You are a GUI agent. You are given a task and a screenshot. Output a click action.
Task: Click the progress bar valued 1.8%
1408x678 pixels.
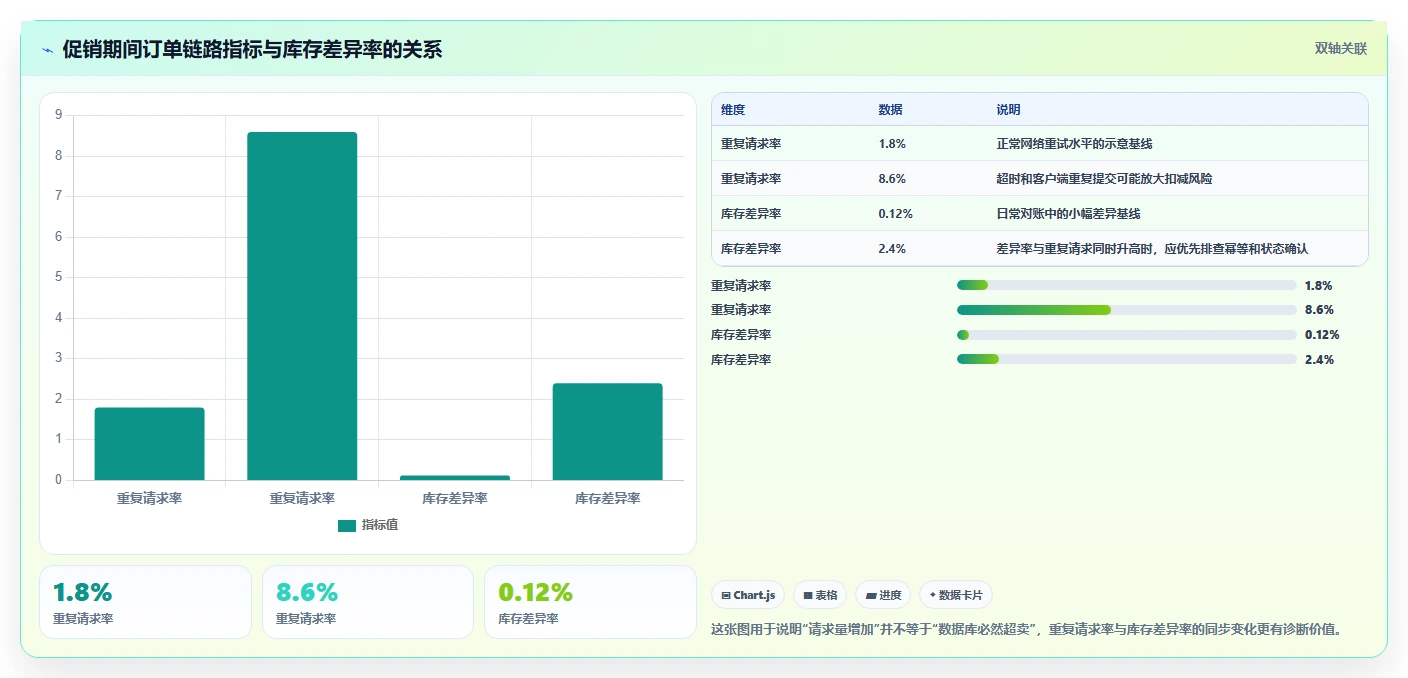pyautogui.click(x=1126, y=285)
